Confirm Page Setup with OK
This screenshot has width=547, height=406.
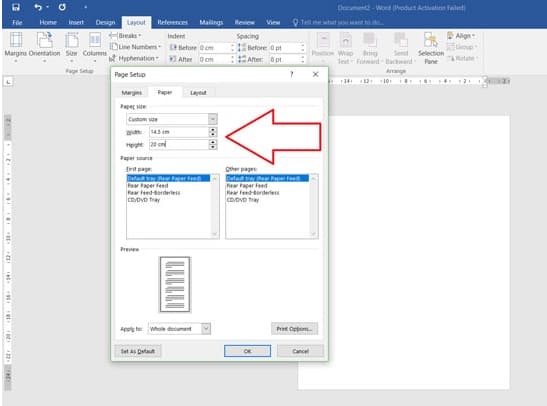[247, 351]
